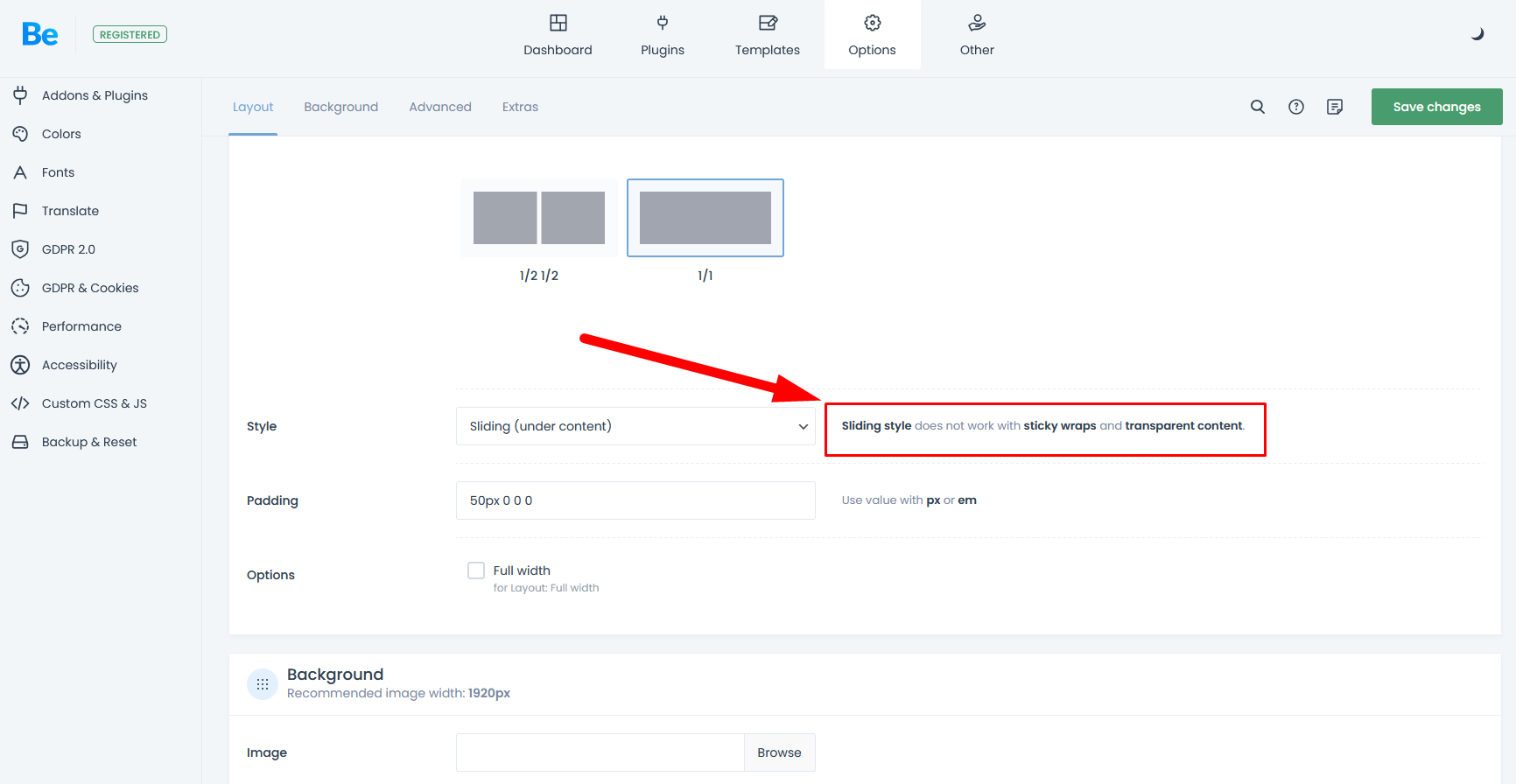Toggle dark mode moon icon
1516x784 pixels.
(1477, 34)
